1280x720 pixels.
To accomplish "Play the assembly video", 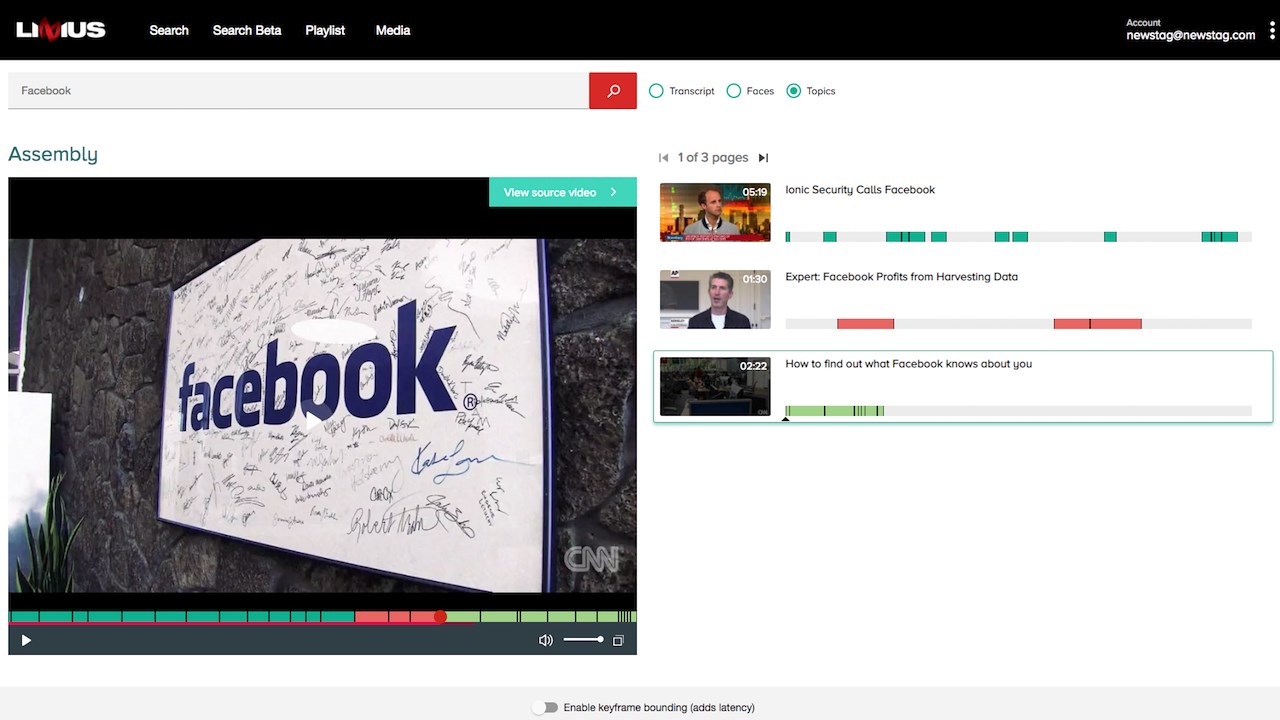I will [26, 640].
